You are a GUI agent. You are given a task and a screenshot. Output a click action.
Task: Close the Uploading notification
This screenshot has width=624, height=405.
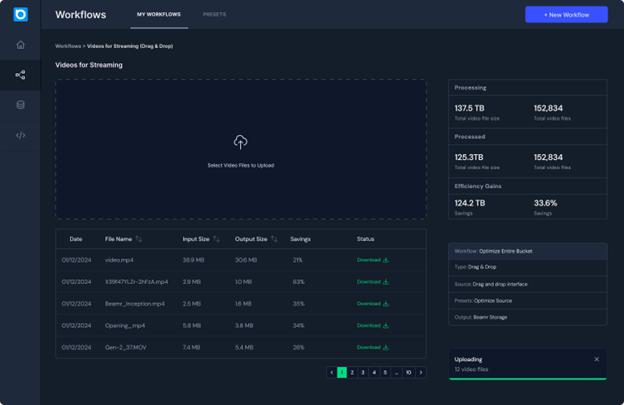tap(597, 359)
